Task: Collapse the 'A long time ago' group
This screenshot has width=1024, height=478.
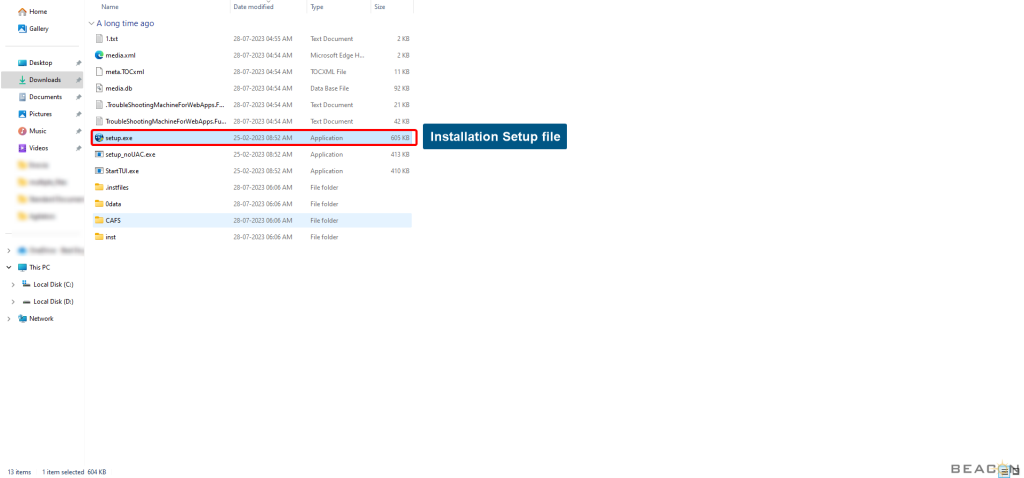Action: click(x=91, y=23)
